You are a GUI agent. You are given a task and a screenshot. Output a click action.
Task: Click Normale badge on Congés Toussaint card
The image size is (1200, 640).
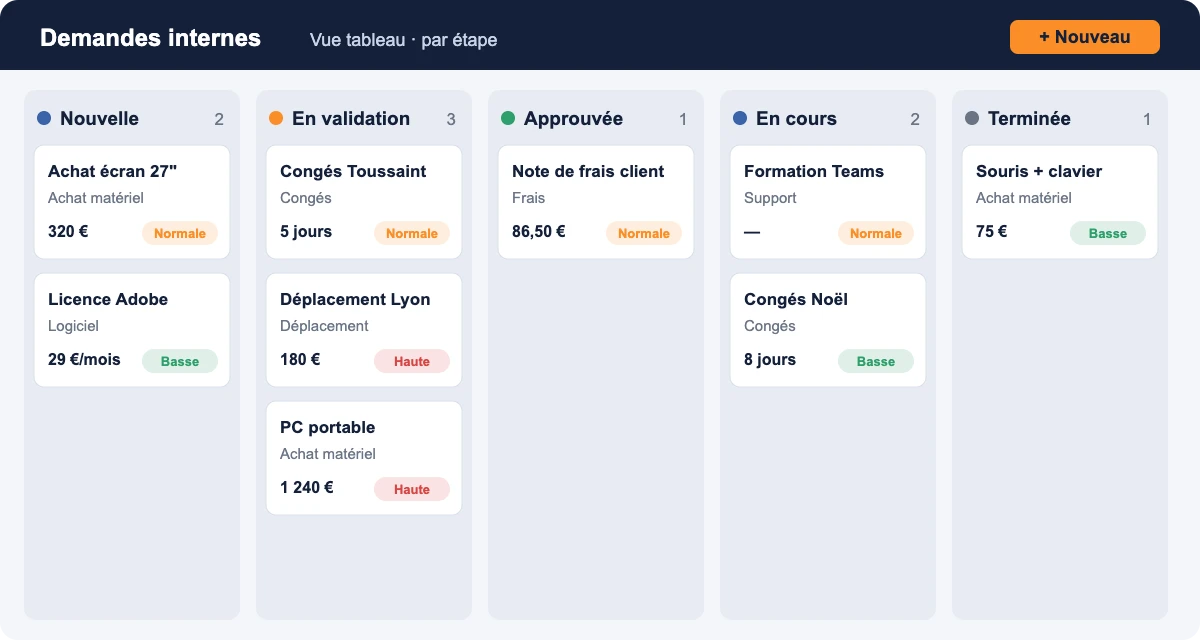(x=412, y=233)
